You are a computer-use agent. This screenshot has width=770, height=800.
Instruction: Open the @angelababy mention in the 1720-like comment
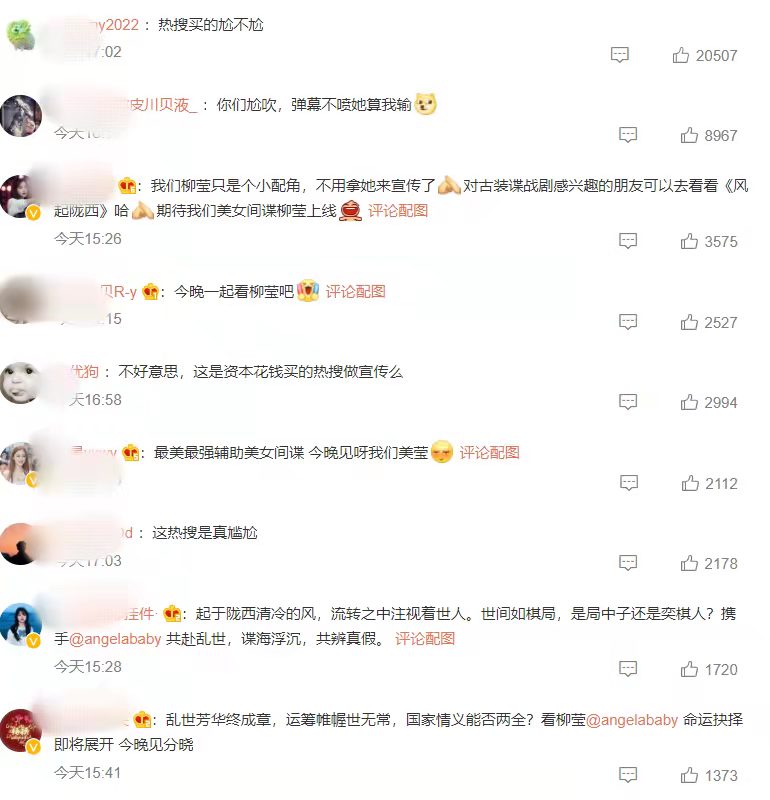[115, 639]
